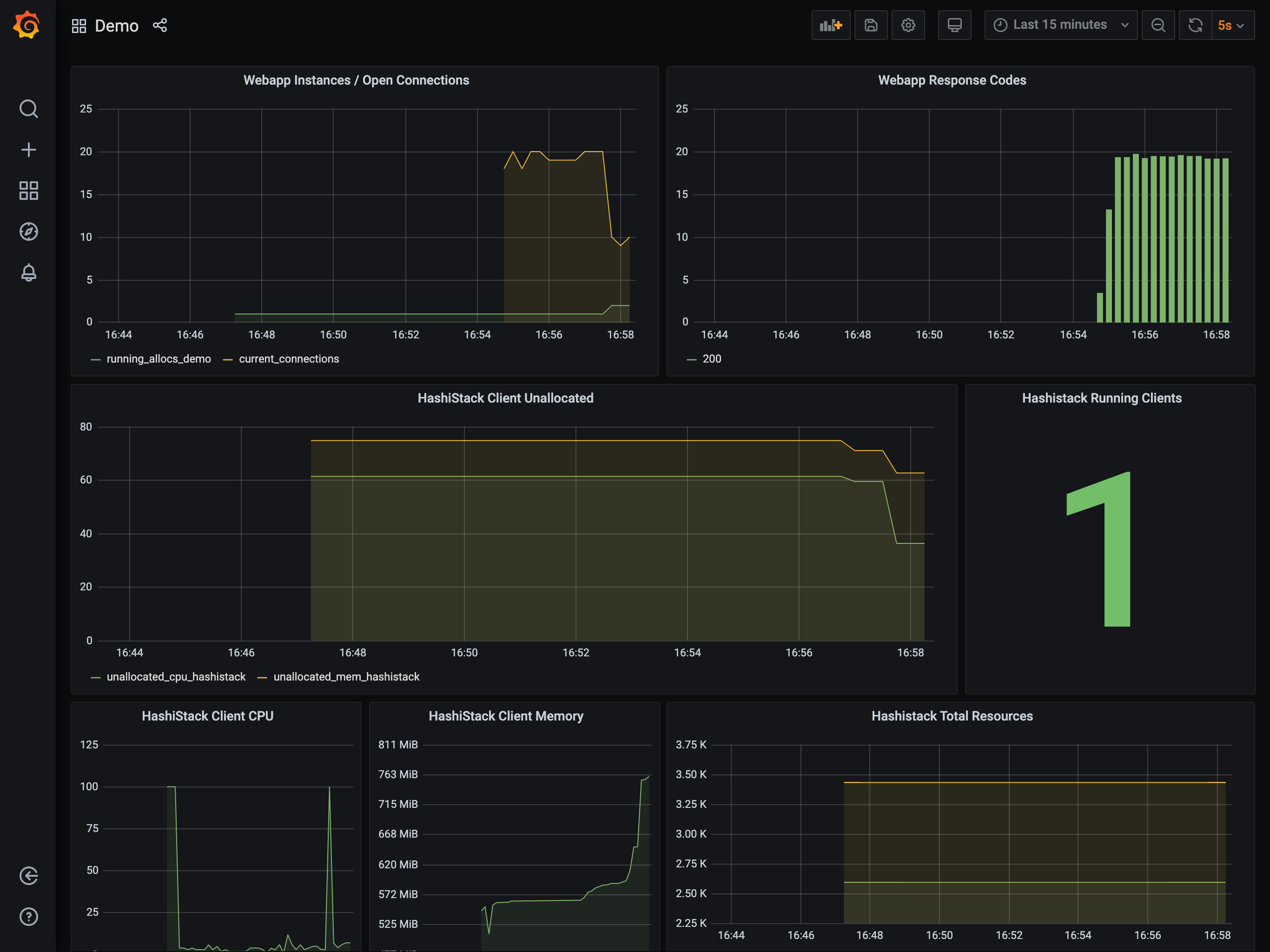The height and width of the screenshot is (952, 1270).
Task: Click the green running_allocs_demo legend color line
Action: pyautogui.click(x=96, y=360)
